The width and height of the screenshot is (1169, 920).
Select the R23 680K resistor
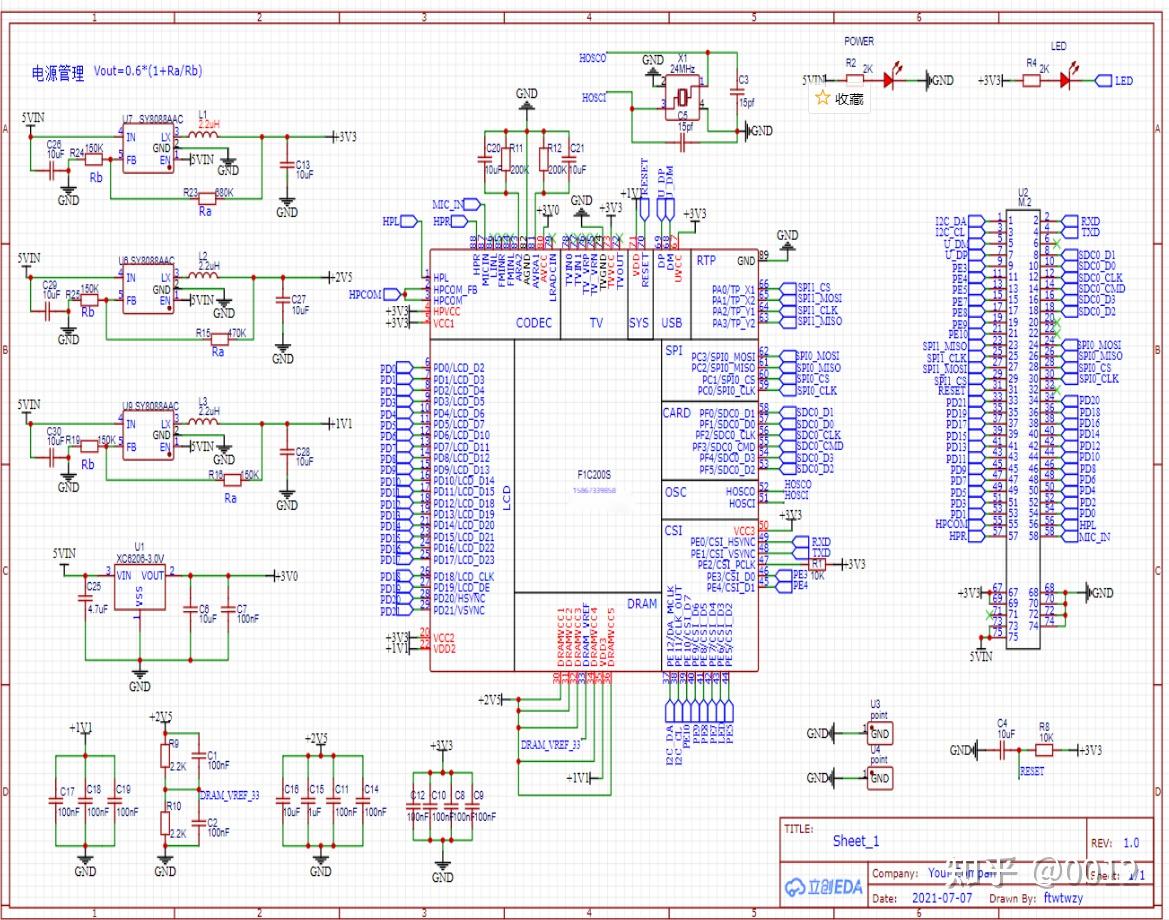pyautogui.click(x=205, y=198)
